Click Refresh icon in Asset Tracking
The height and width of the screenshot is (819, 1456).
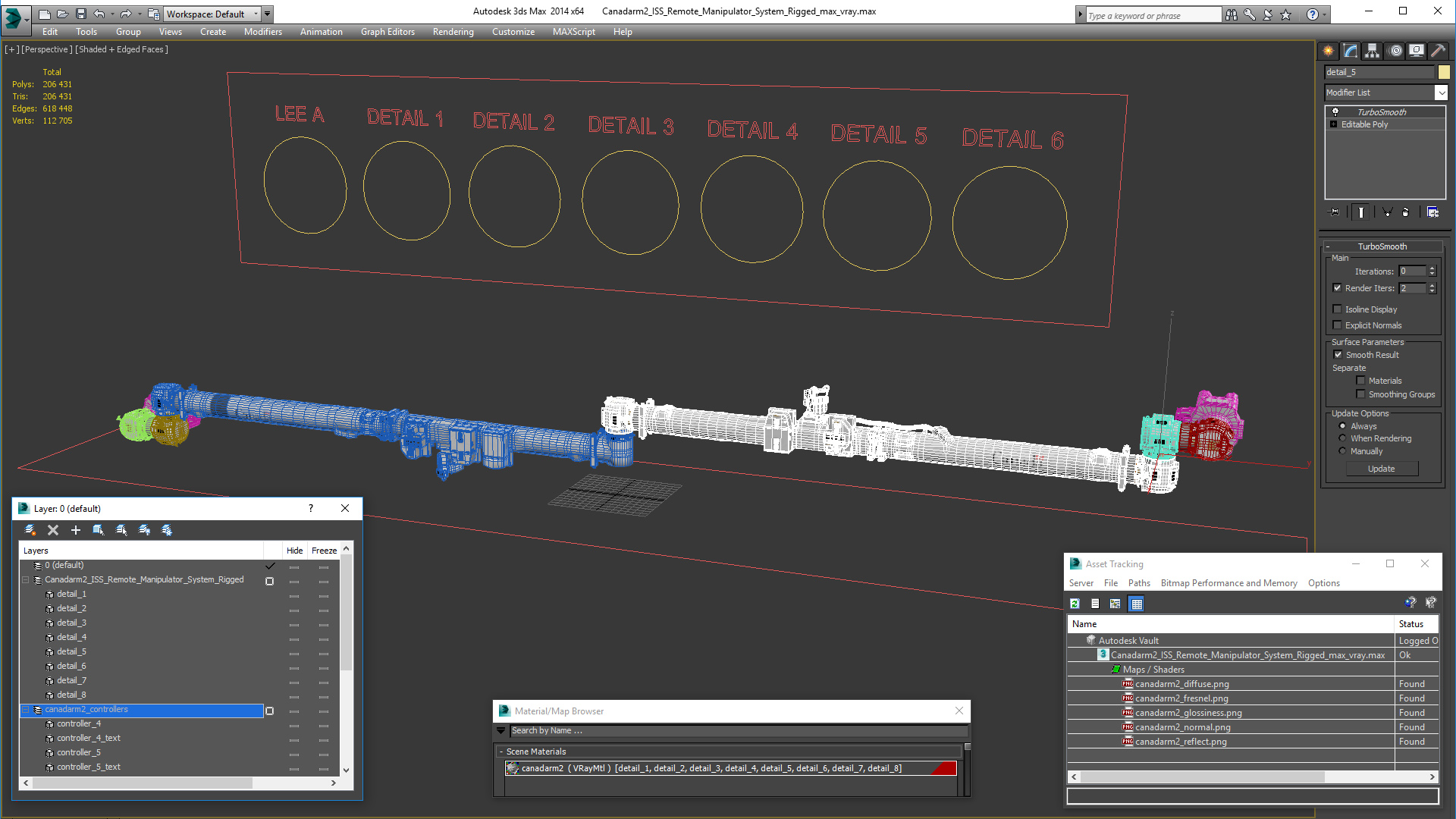pyautogui.click(x=1075, y=604)
